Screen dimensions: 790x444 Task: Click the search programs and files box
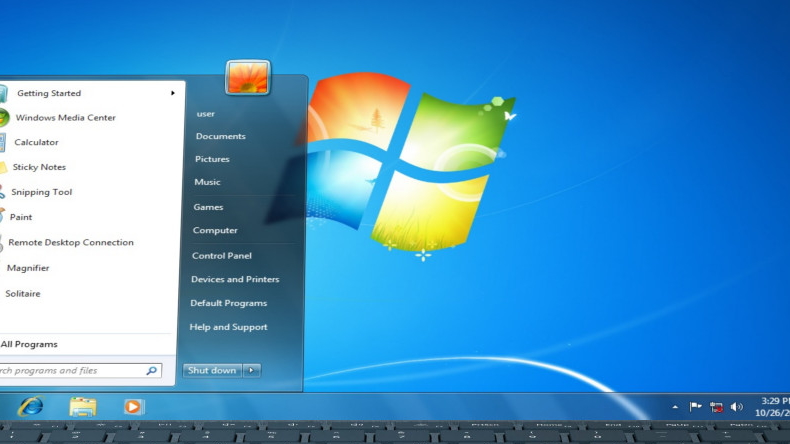[70, 370]
